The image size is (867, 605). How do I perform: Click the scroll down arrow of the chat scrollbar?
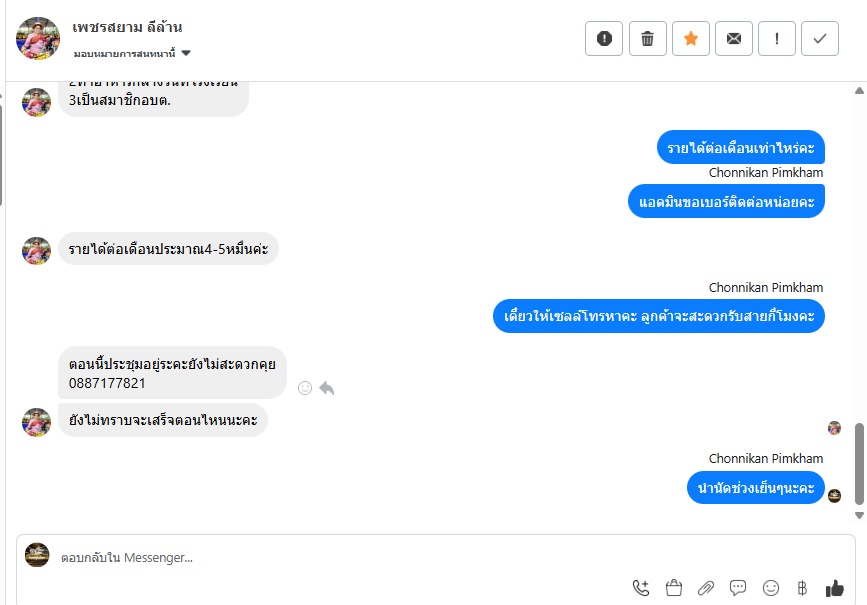coord(859,515)
